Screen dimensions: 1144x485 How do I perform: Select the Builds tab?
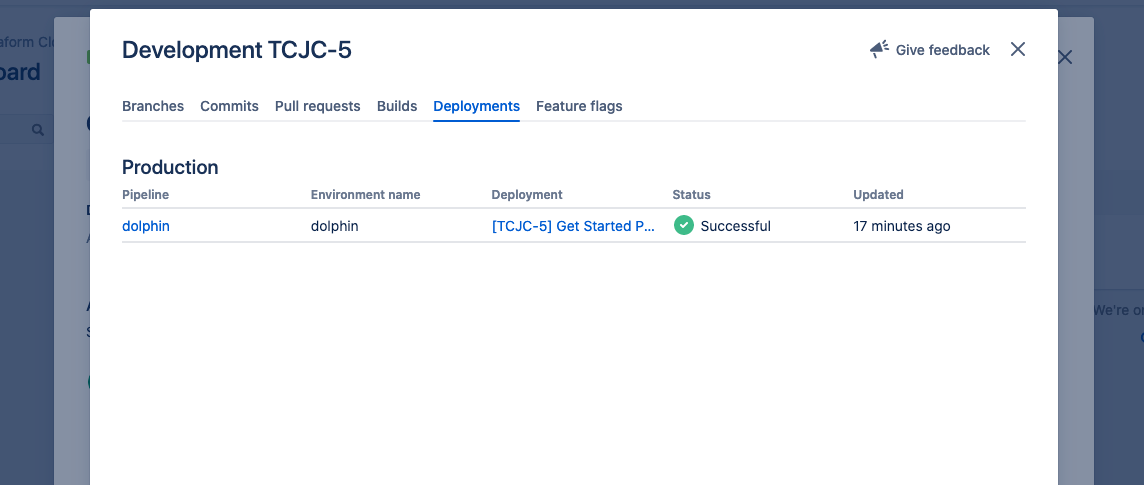pos(397,106)
